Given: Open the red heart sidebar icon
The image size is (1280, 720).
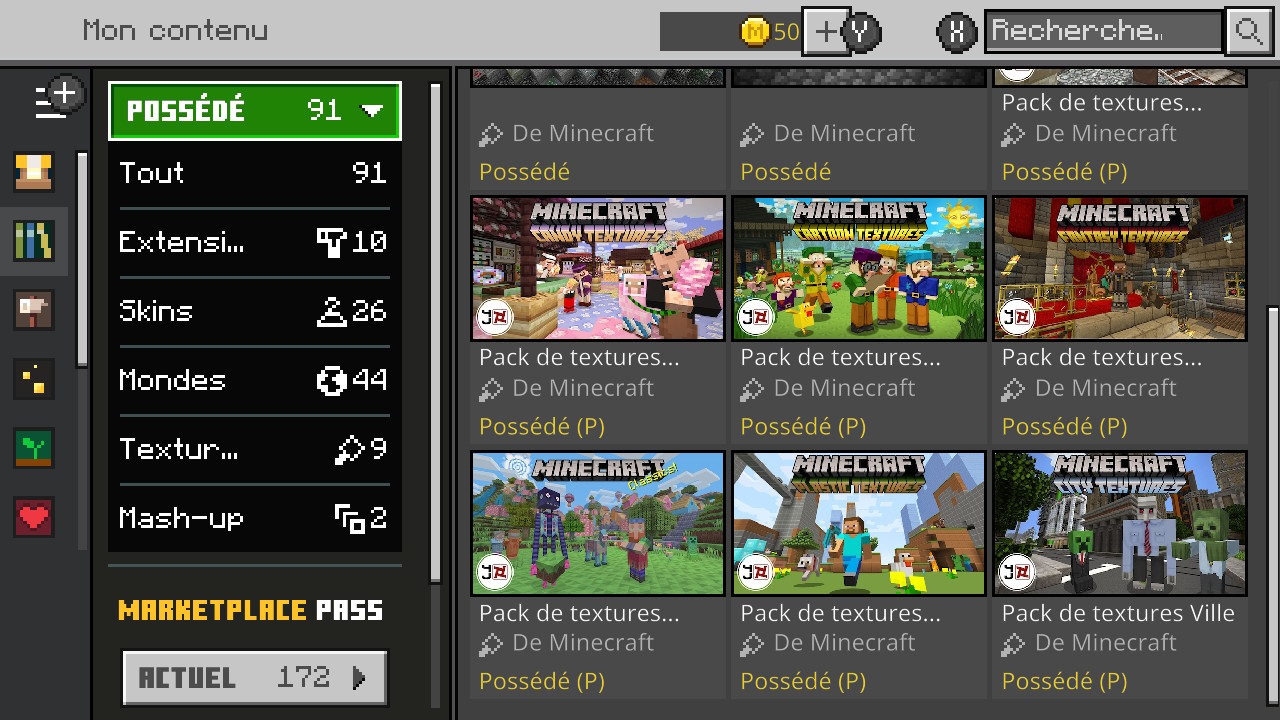Looking at the screenshot, I should coord(34,517).
